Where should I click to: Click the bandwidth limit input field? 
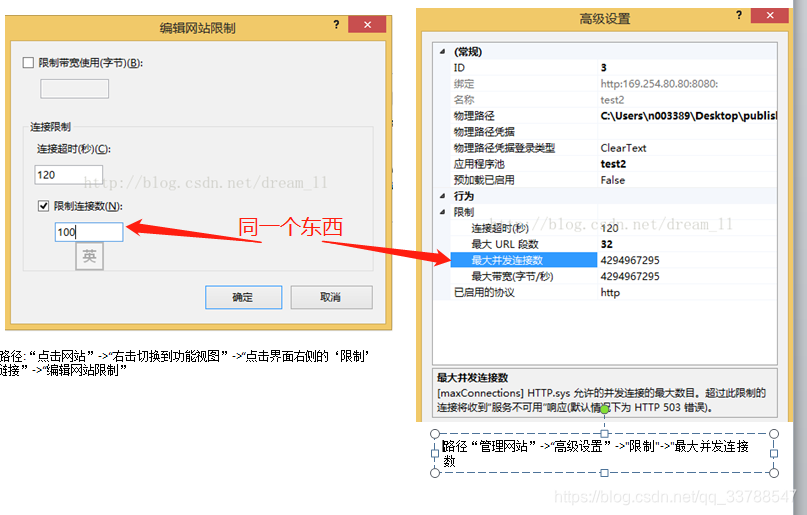point(75,88)
